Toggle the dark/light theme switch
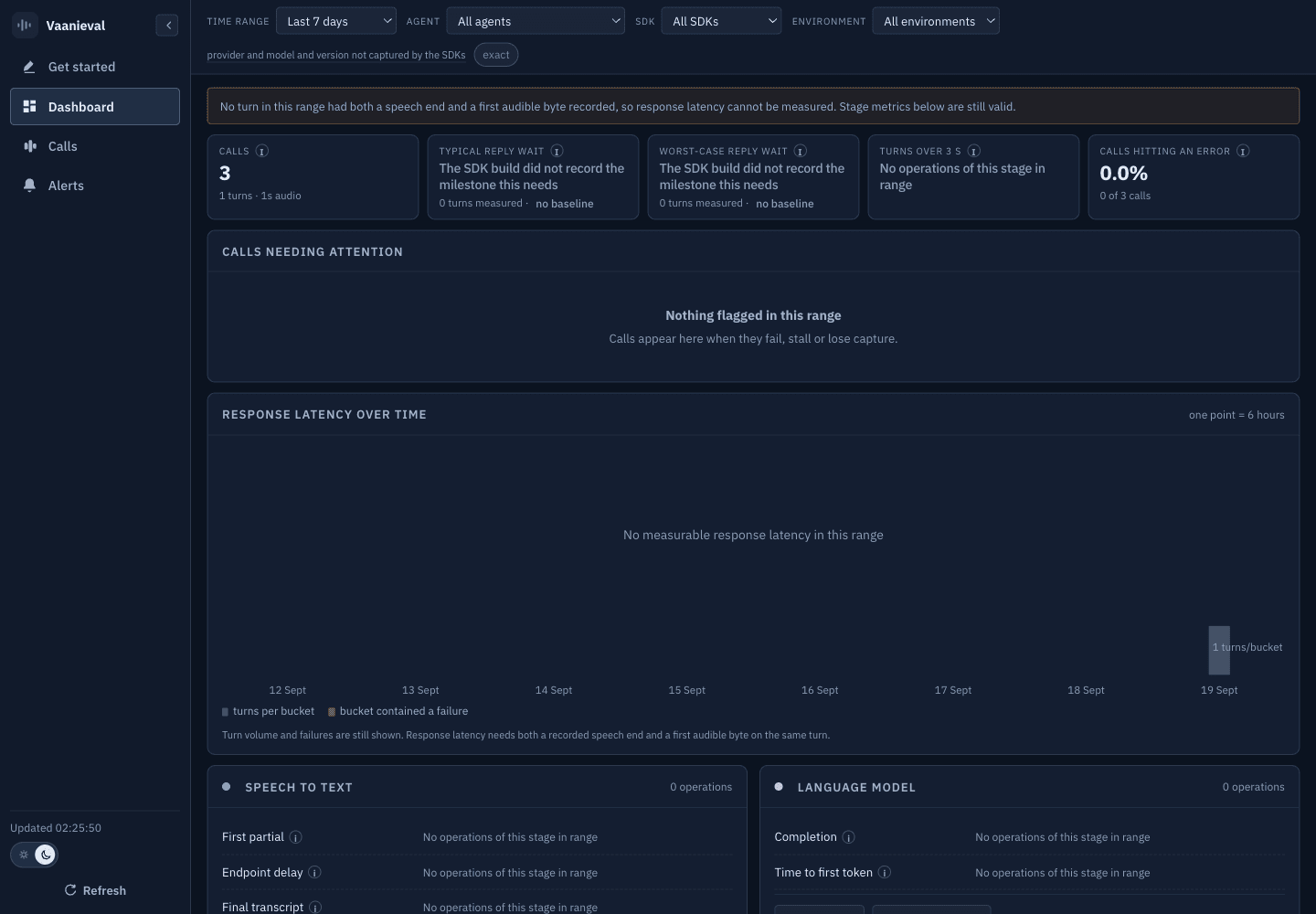Screen dimensions: 1316x914 (x=34, y=855)
